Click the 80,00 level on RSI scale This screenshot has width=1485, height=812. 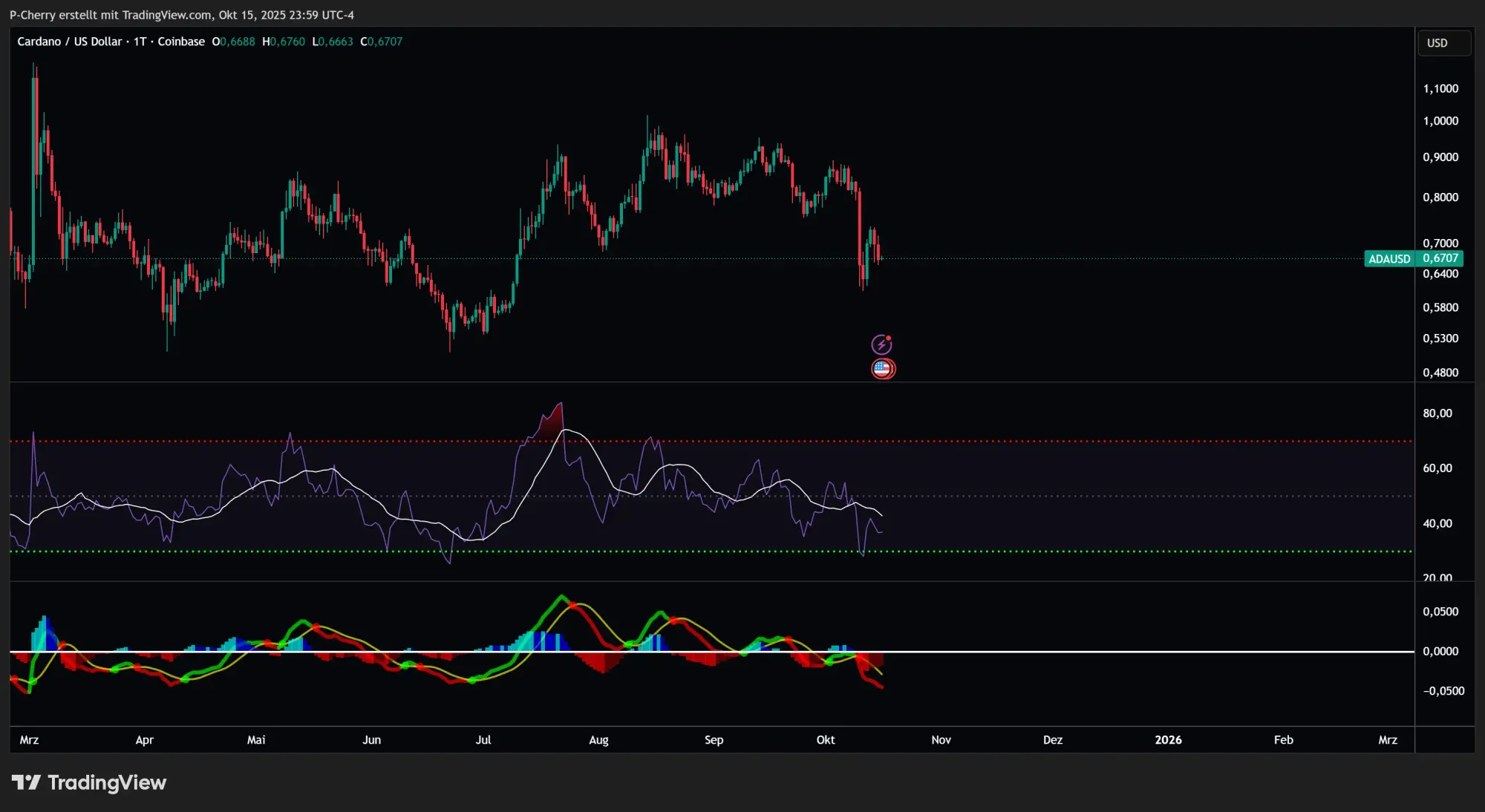pos(1437,413)
